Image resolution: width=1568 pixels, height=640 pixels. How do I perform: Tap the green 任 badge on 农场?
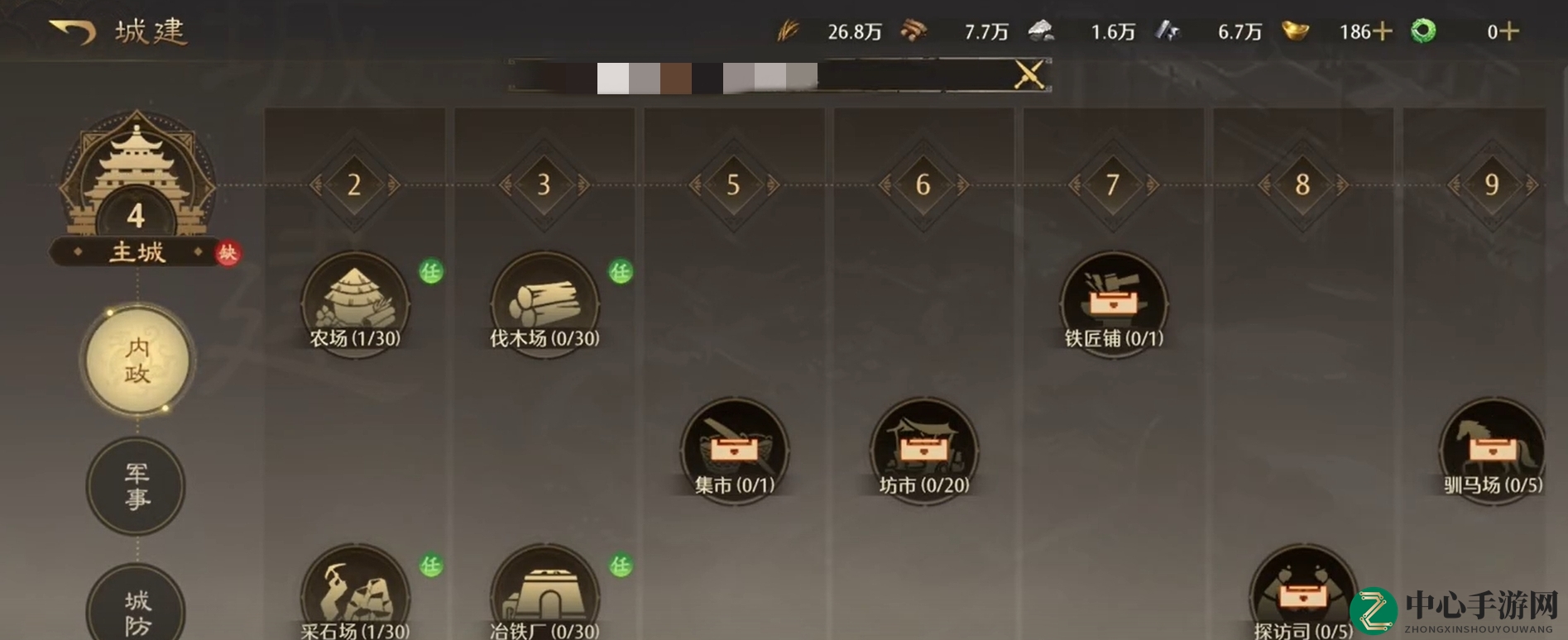point(430,270)
